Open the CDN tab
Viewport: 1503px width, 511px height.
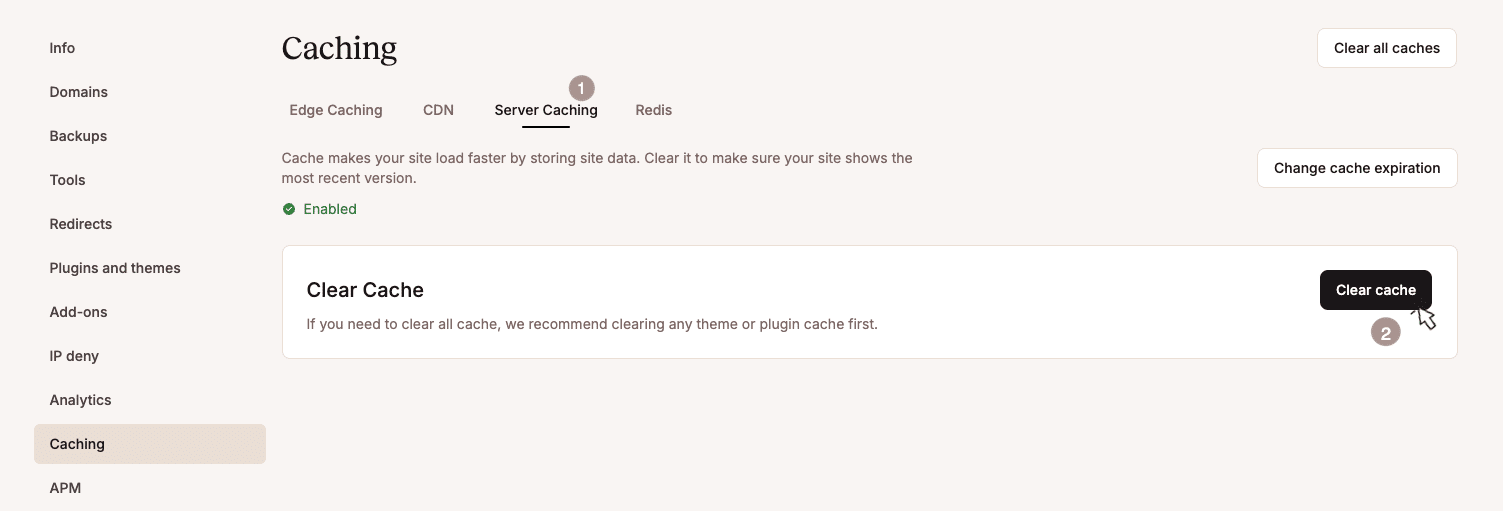(x=438, y=110)
